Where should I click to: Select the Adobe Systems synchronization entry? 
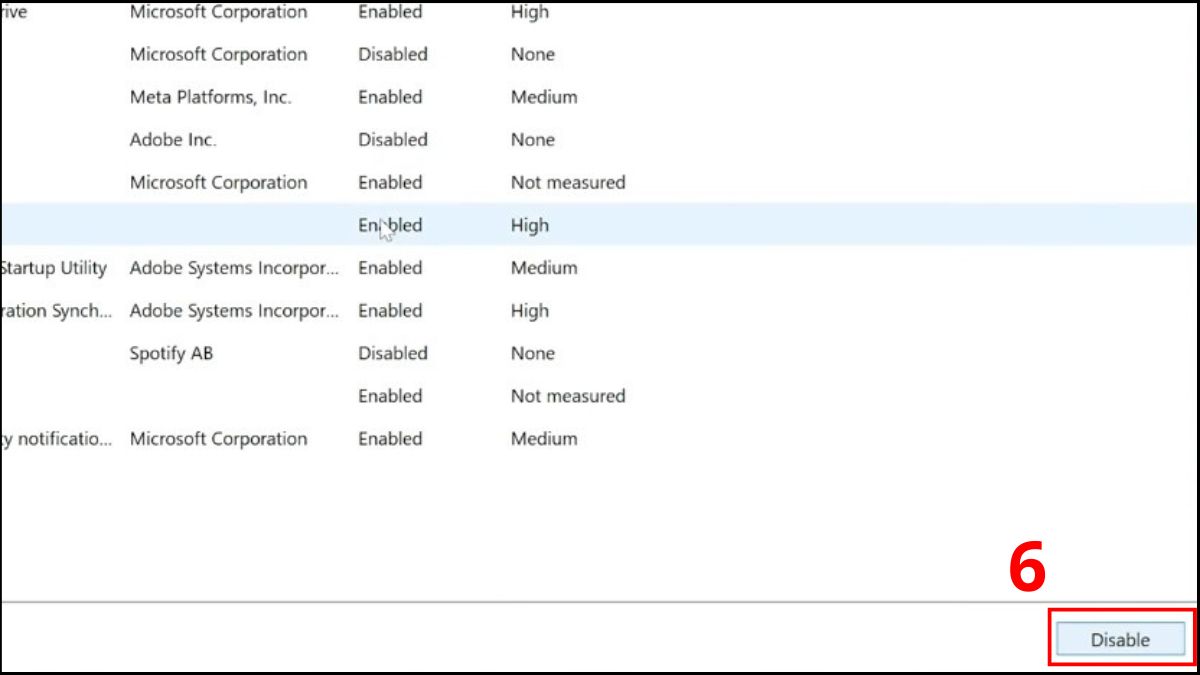pos(55,311)
